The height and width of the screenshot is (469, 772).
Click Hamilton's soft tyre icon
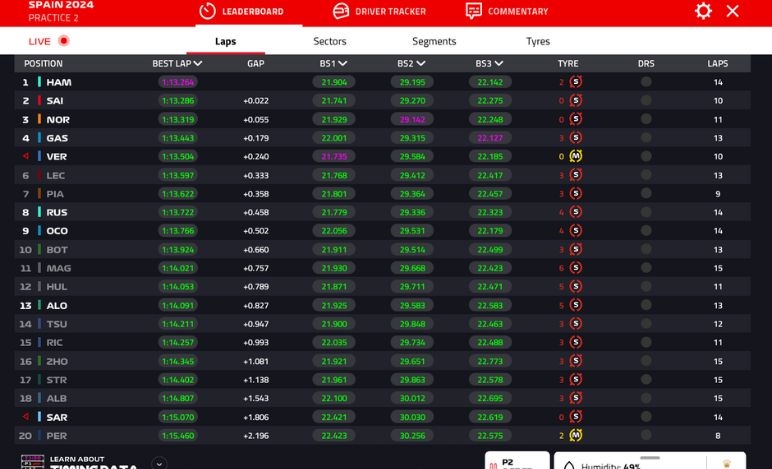coord(576,82)
